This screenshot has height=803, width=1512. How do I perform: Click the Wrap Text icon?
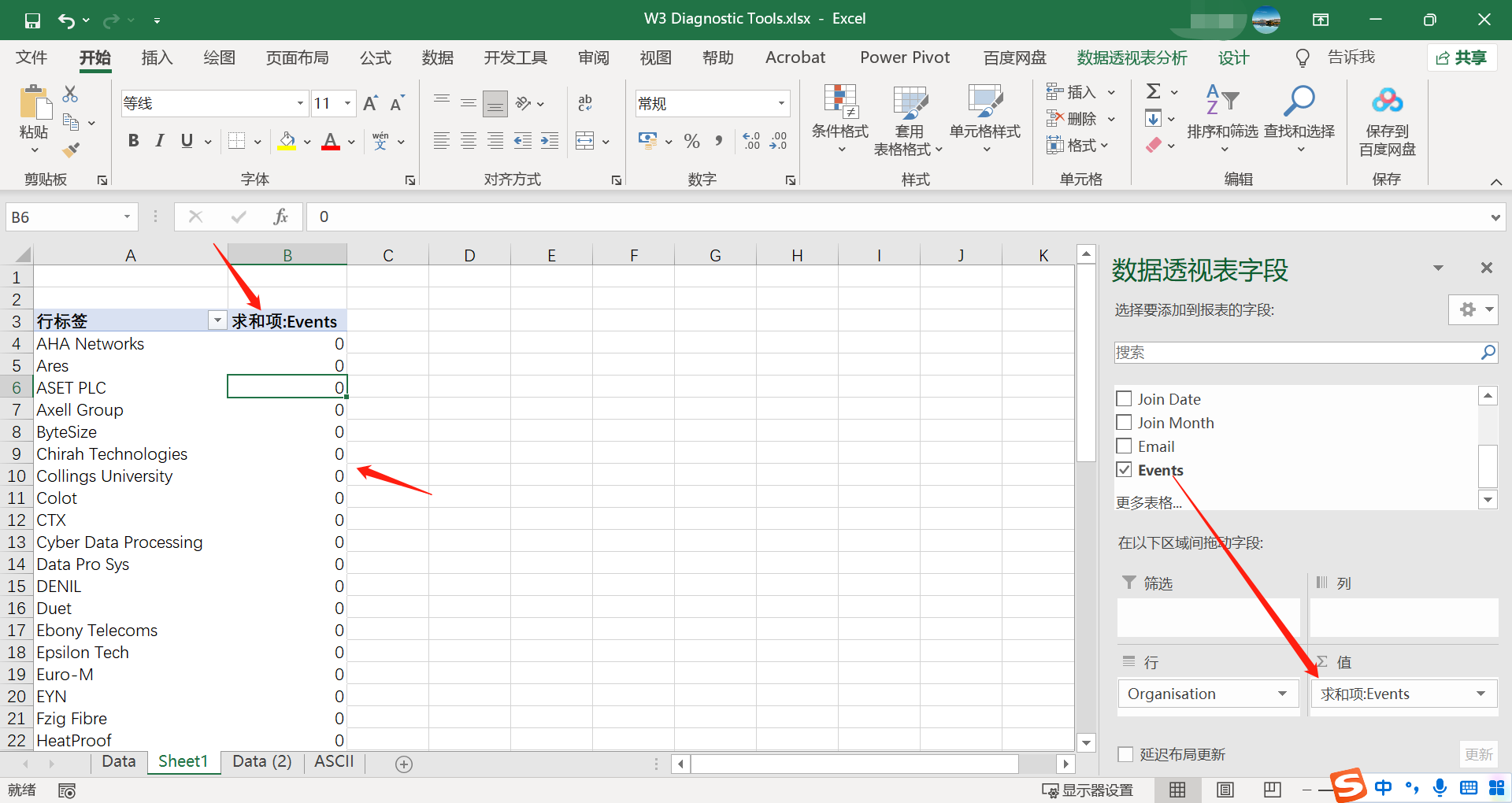585,103
